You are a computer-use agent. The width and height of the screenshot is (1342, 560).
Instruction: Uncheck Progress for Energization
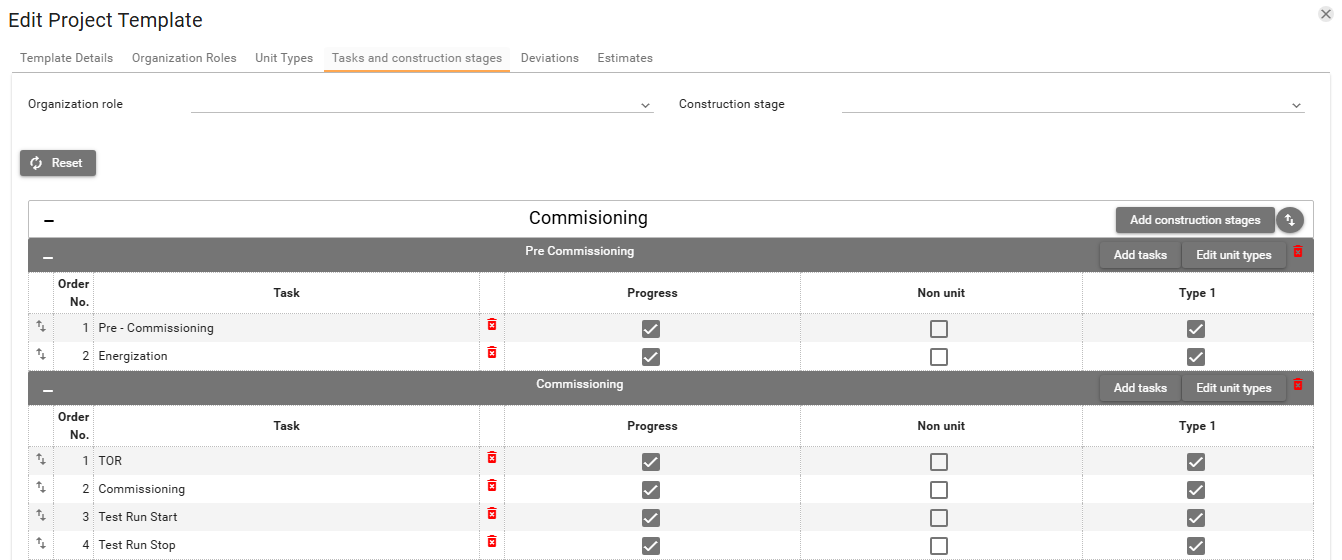pos(651,357)
